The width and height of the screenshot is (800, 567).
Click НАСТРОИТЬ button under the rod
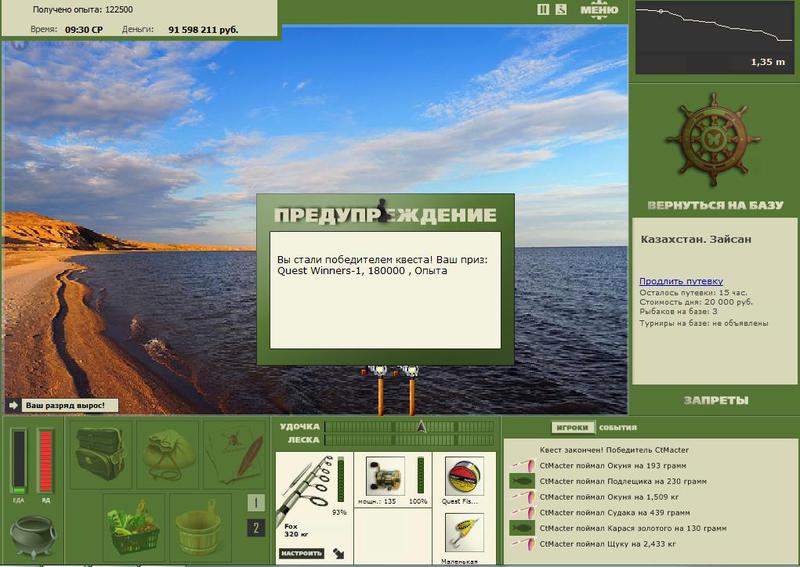tap(301, 553)
